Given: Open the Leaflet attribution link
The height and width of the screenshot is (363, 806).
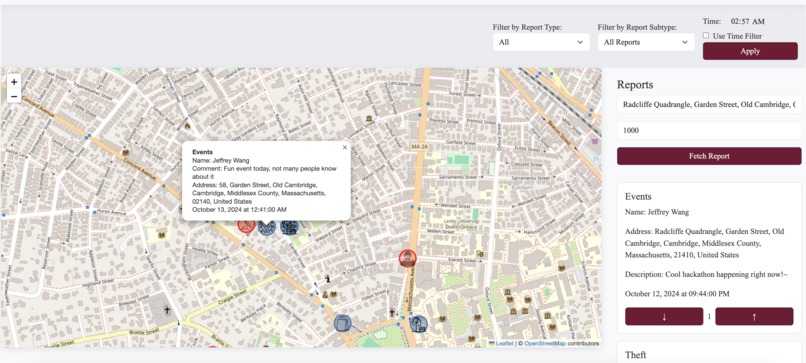Looking at the screenshot, I should click(501, 343).
